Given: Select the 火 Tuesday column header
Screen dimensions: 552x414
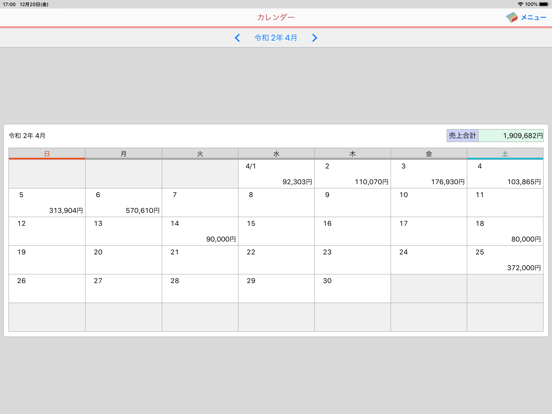Looking at the screenshot, I should (x=200, y=154).
